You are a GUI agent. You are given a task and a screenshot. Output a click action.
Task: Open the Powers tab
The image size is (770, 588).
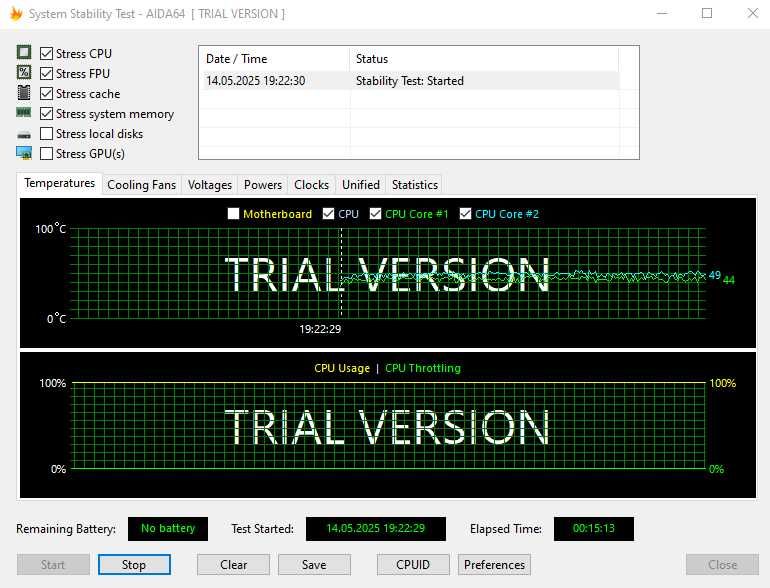(263, 185)
